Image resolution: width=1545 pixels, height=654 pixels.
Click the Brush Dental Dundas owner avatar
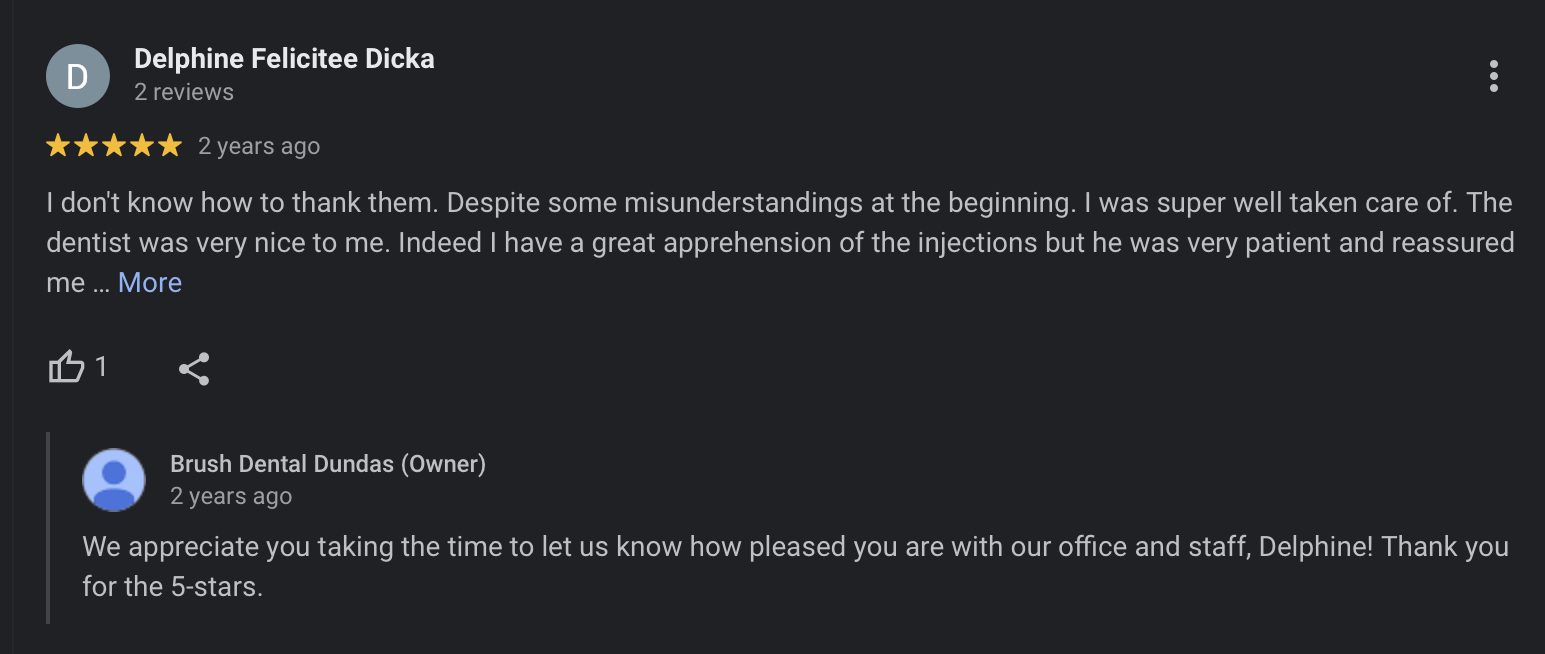coord(114,480)
